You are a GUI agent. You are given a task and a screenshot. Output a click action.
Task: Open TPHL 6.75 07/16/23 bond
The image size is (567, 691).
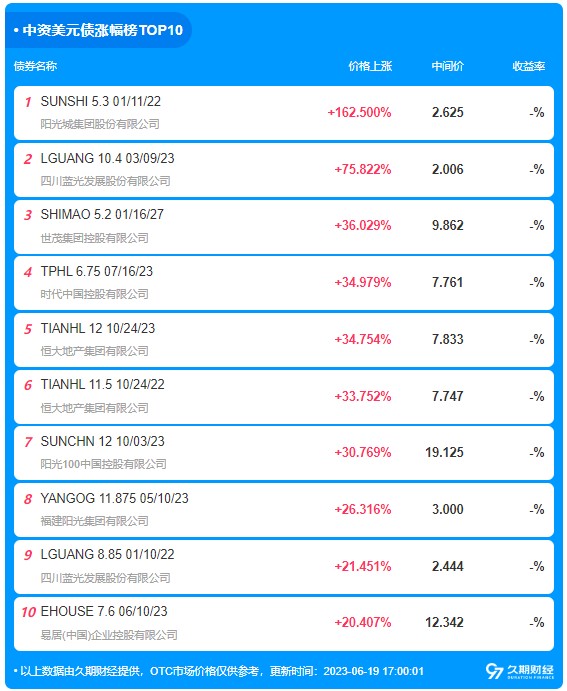284,283
